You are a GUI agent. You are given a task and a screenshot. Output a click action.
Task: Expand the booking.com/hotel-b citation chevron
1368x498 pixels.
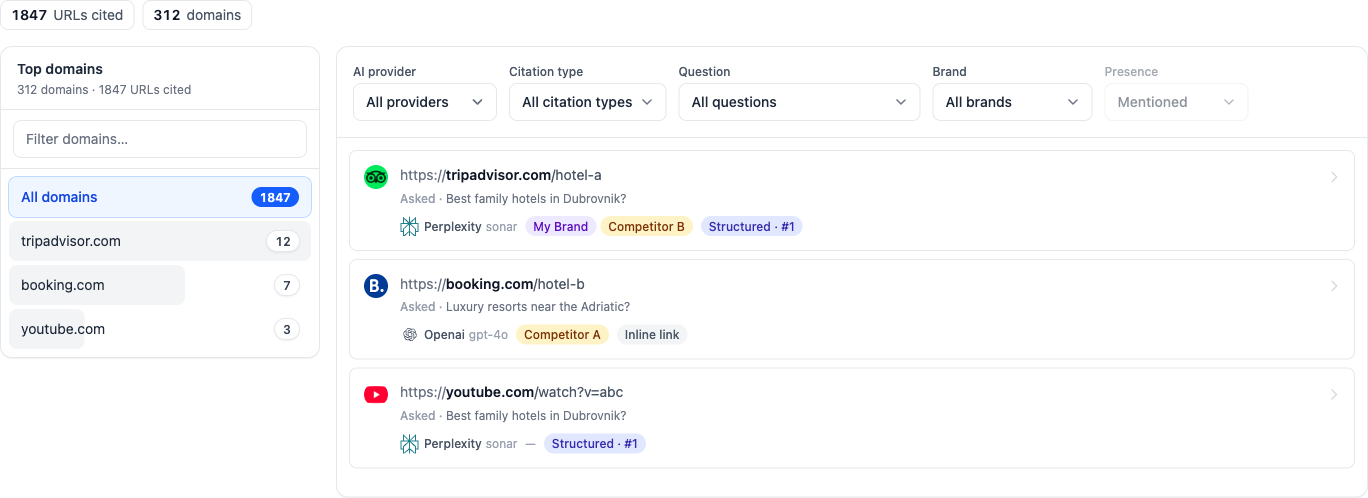coord(1334,286)
